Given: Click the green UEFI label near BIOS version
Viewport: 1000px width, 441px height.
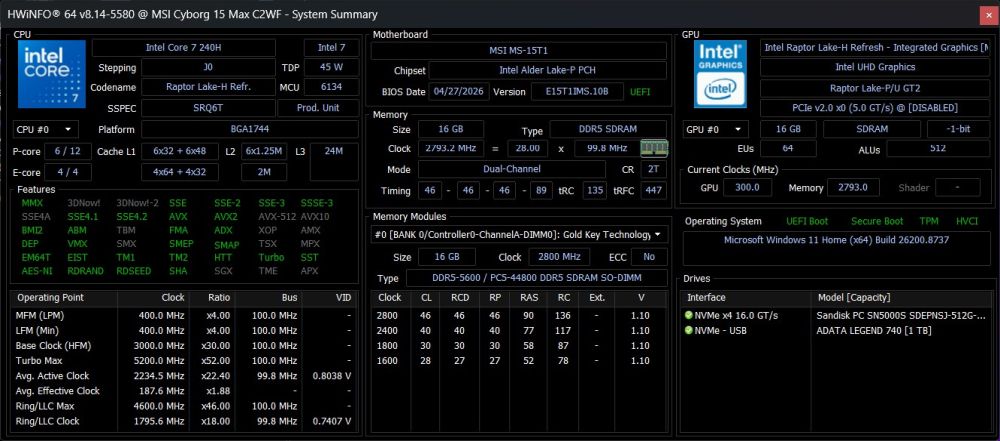Looking at the screenshot, I should point(640,93).
